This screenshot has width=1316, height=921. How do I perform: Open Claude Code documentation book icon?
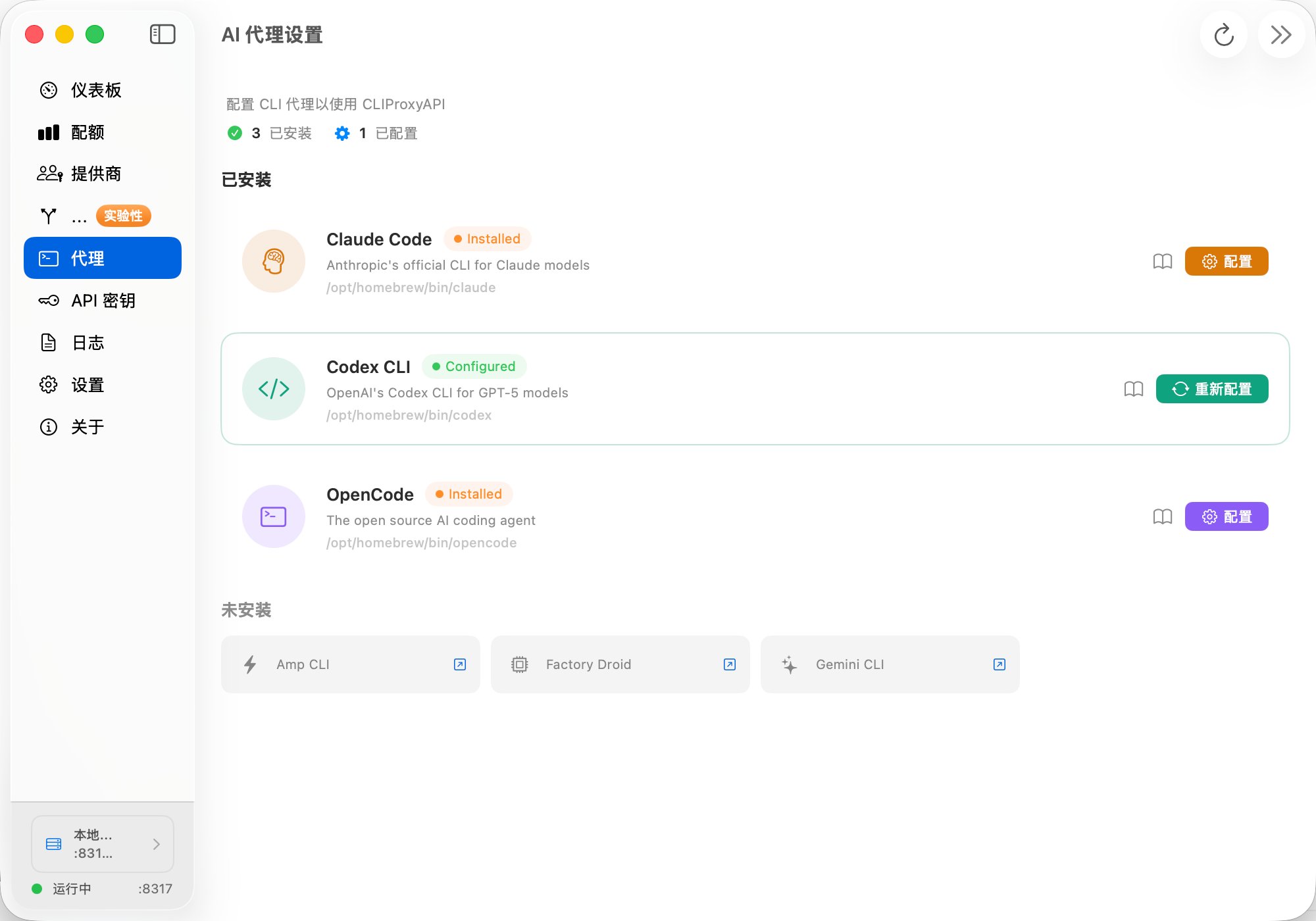point(1163,261)
